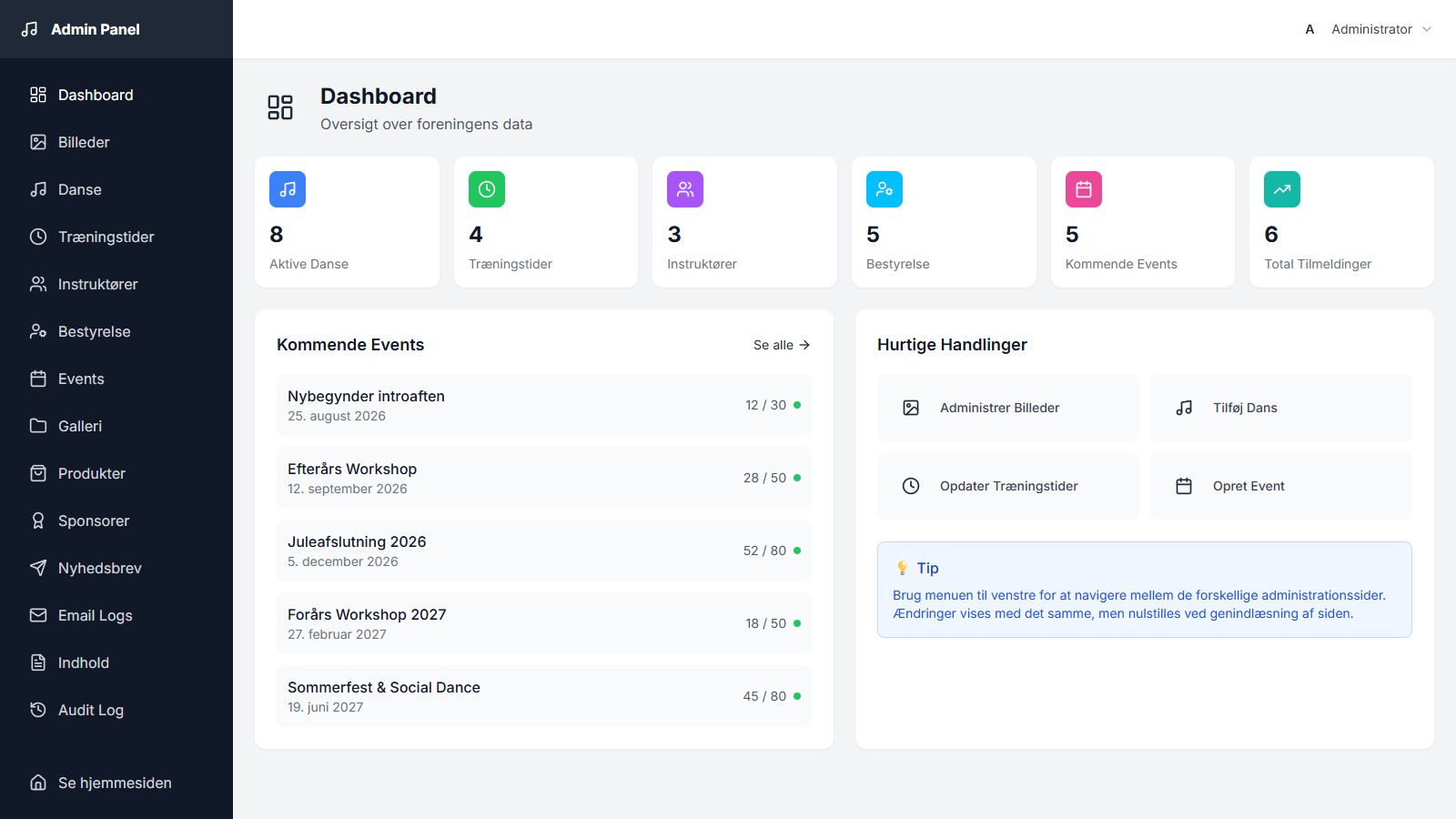Click the Forårs Workshop 2027 title

click(x=367, y=614)
